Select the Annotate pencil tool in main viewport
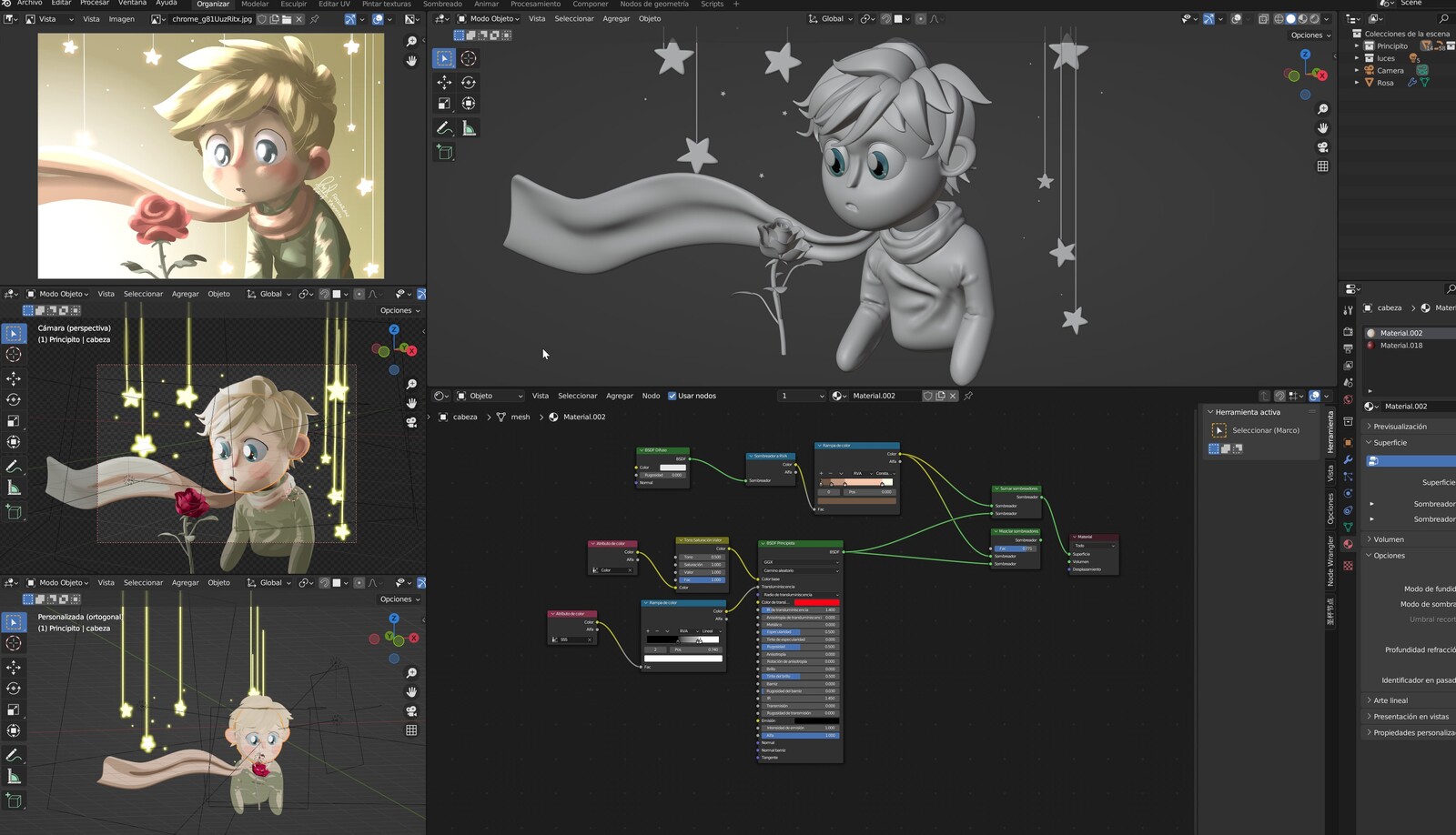The height and width of the screenshot is (835, 1456). (444, 128)
